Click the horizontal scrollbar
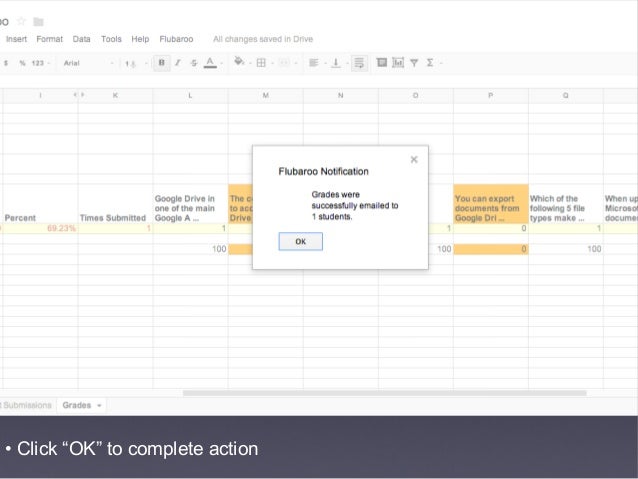Viewport: 638px width, 479px height. (385, 393)
